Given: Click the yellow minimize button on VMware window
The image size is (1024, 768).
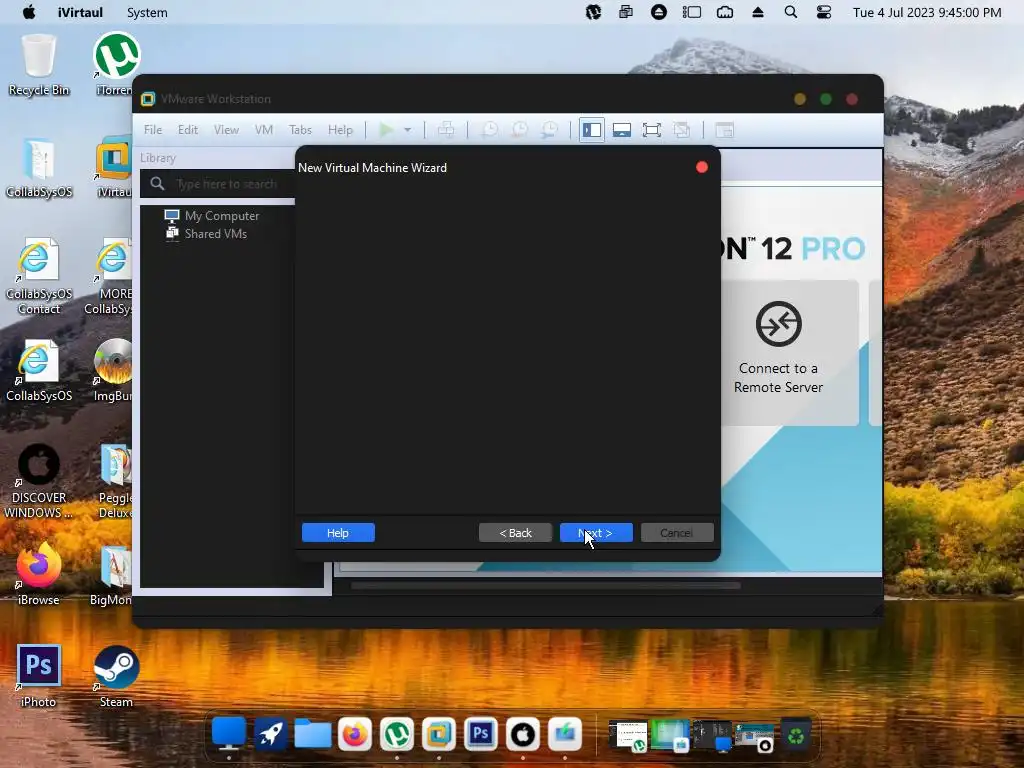Looking at the screenshot, I should coord(800,99).
